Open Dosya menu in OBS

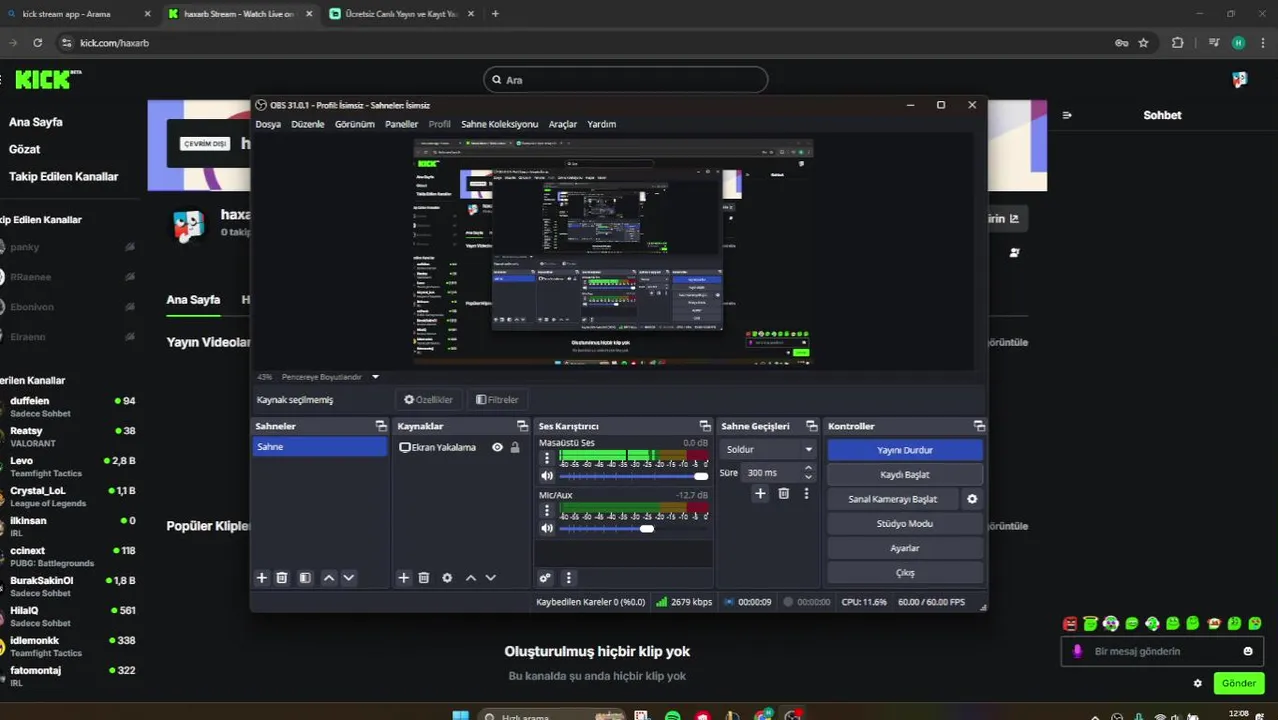coord(268,124)
